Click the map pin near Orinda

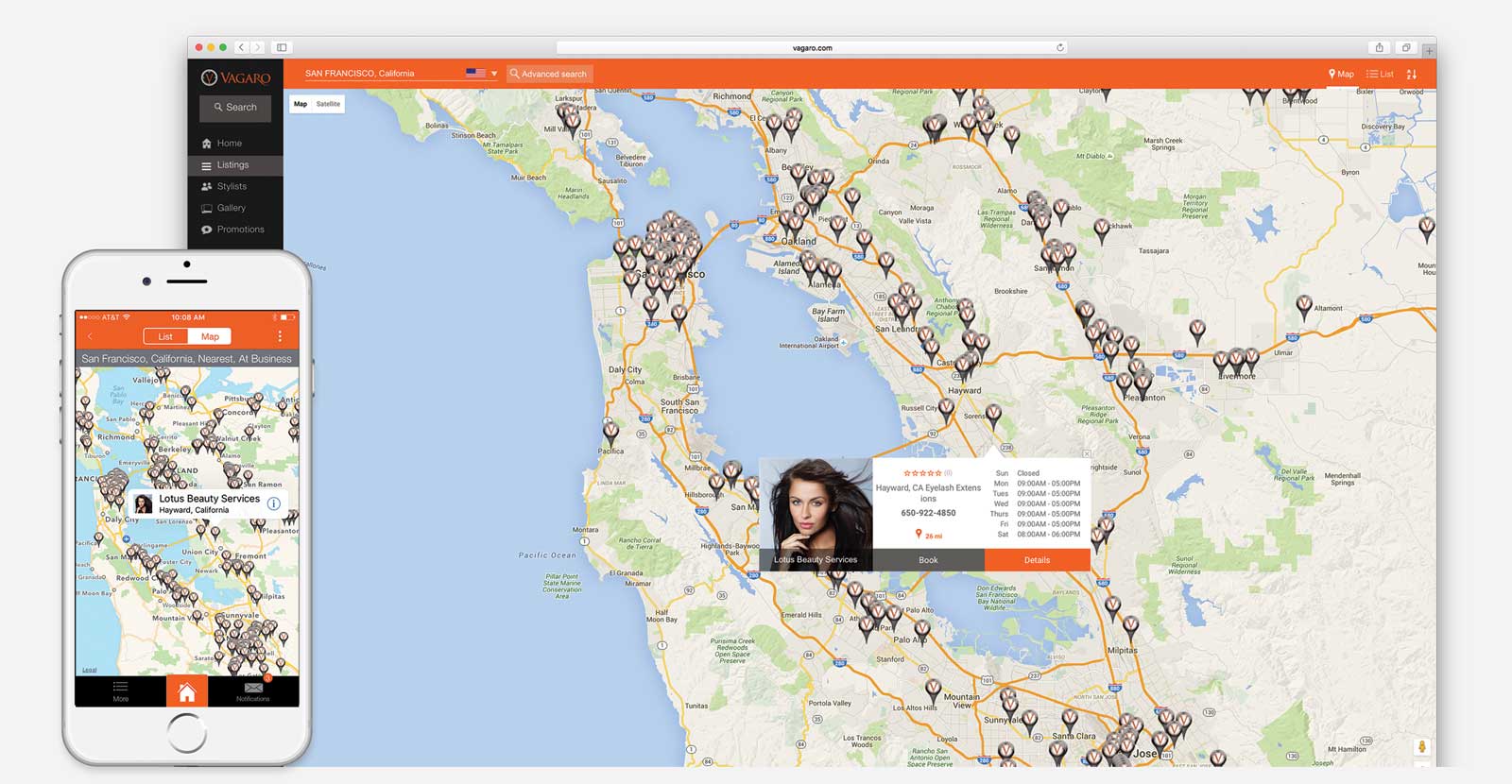click(x=852, y=199)
